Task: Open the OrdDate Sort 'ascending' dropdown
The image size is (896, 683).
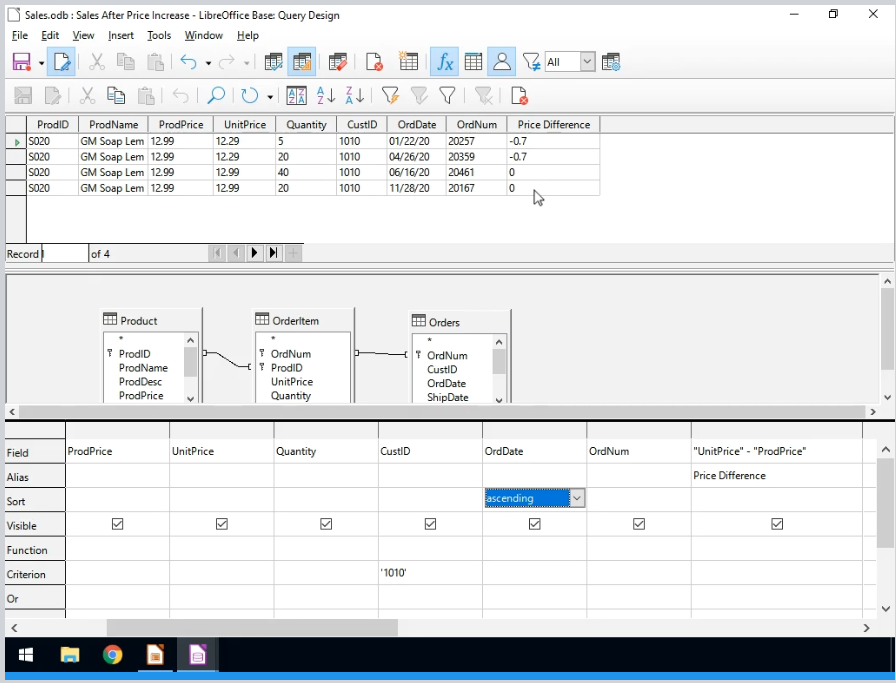Action: click(x=576, y=498)
